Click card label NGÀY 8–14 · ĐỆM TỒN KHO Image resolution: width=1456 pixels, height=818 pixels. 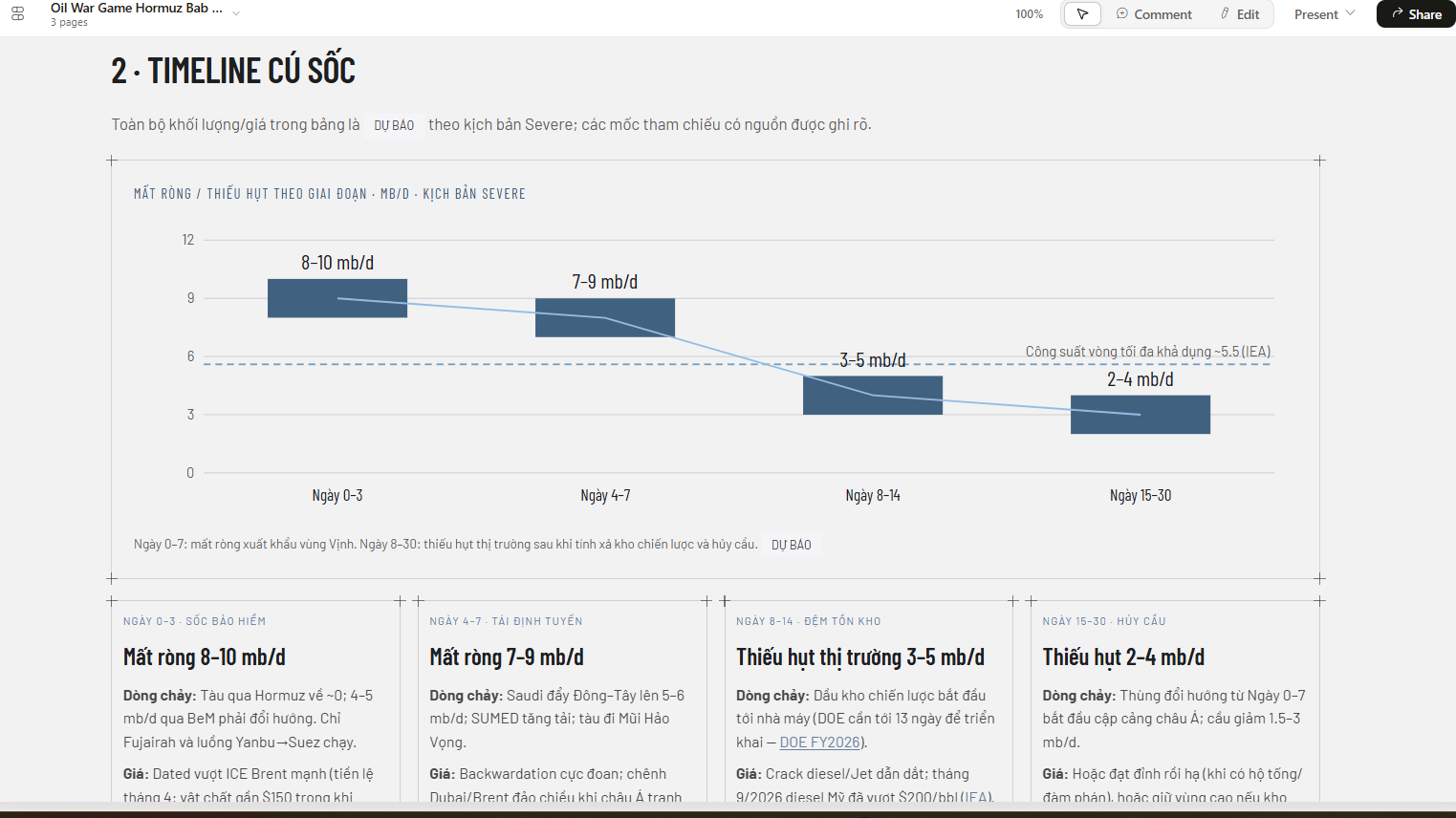pos(809,621)
